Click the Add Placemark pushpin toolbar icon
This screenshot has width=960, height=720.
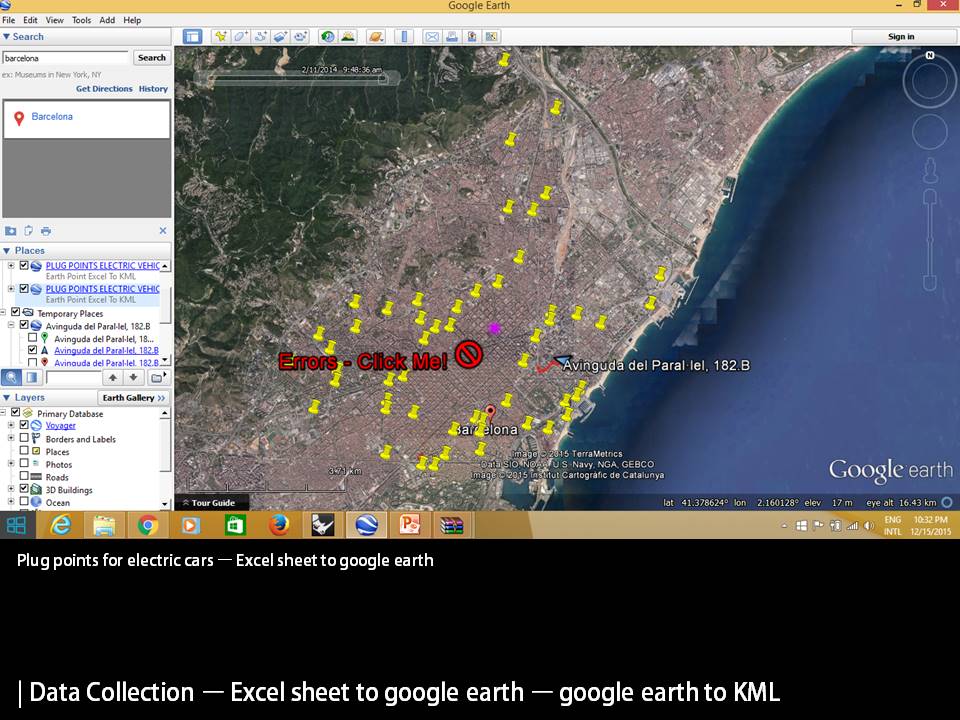coord(220,37)
